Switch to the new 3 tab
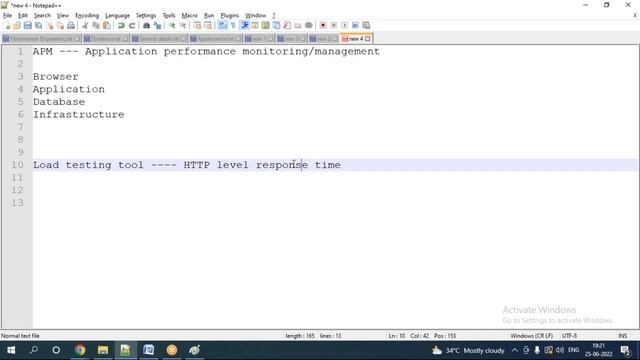Viewport: 640px width, 360px height. click(291, 39)
